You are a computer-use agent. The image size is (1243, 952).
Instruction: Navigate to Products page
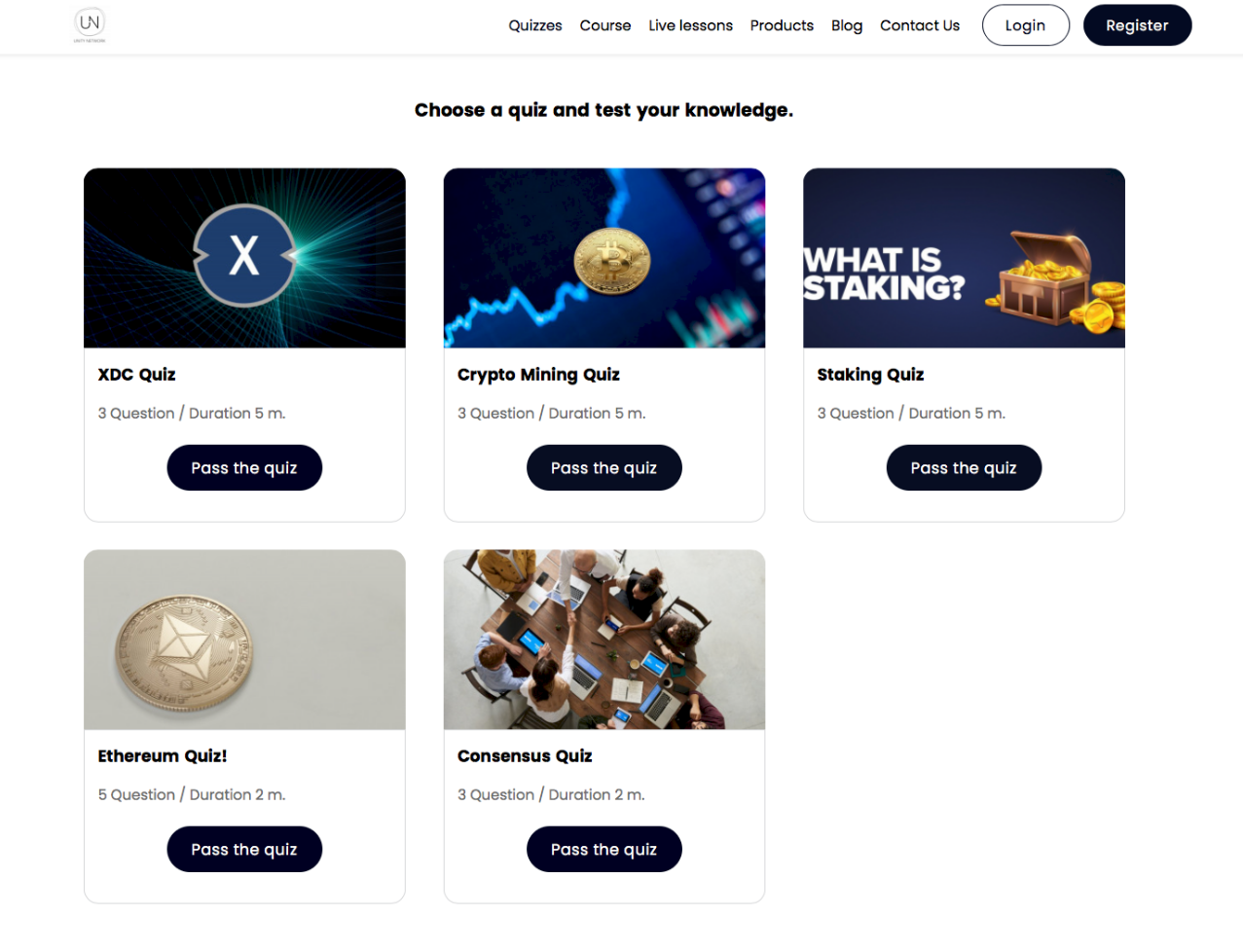point(782,25)
